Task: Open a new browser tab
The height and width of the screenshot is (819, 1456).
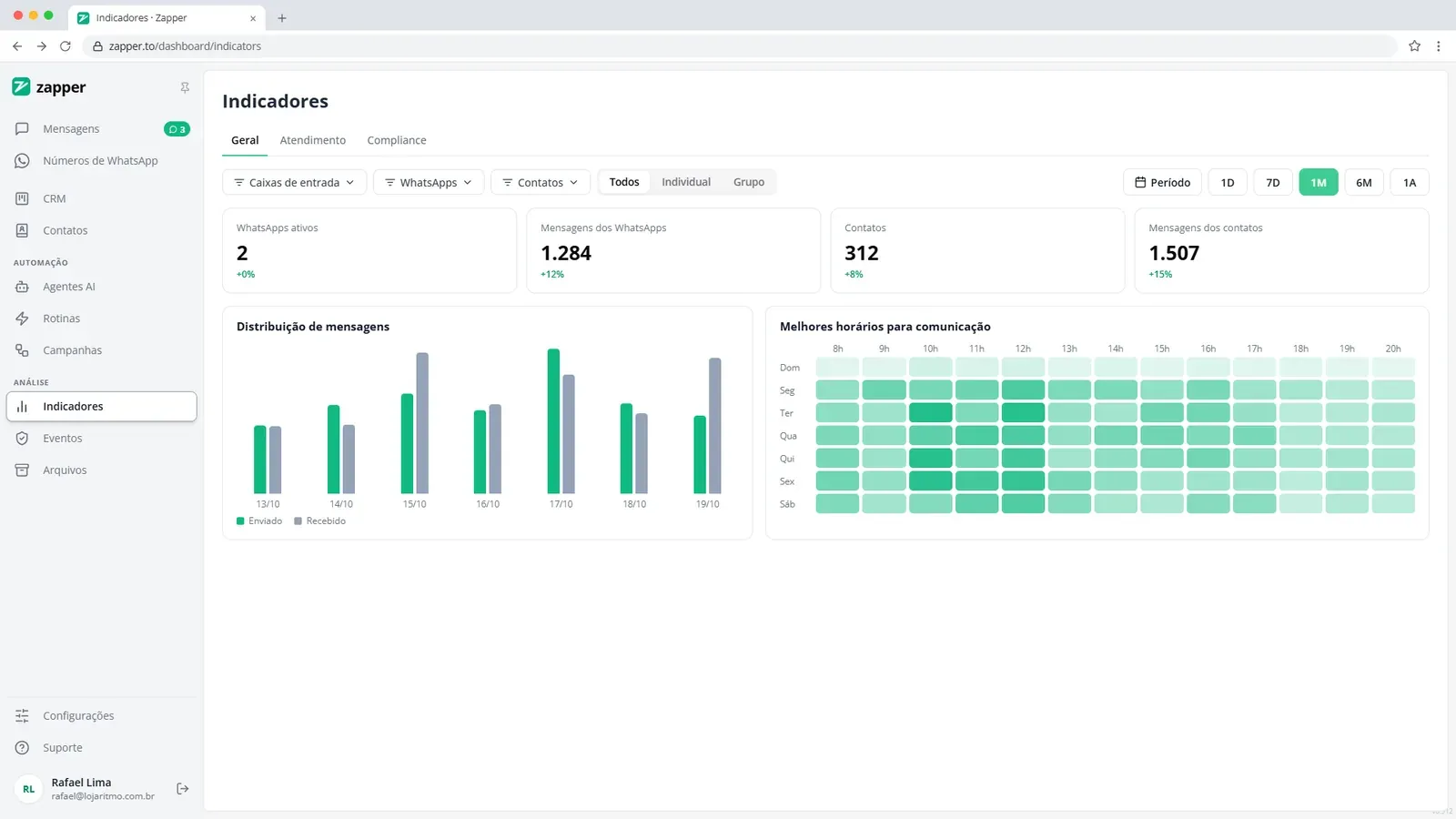Action: pos(282,18)
